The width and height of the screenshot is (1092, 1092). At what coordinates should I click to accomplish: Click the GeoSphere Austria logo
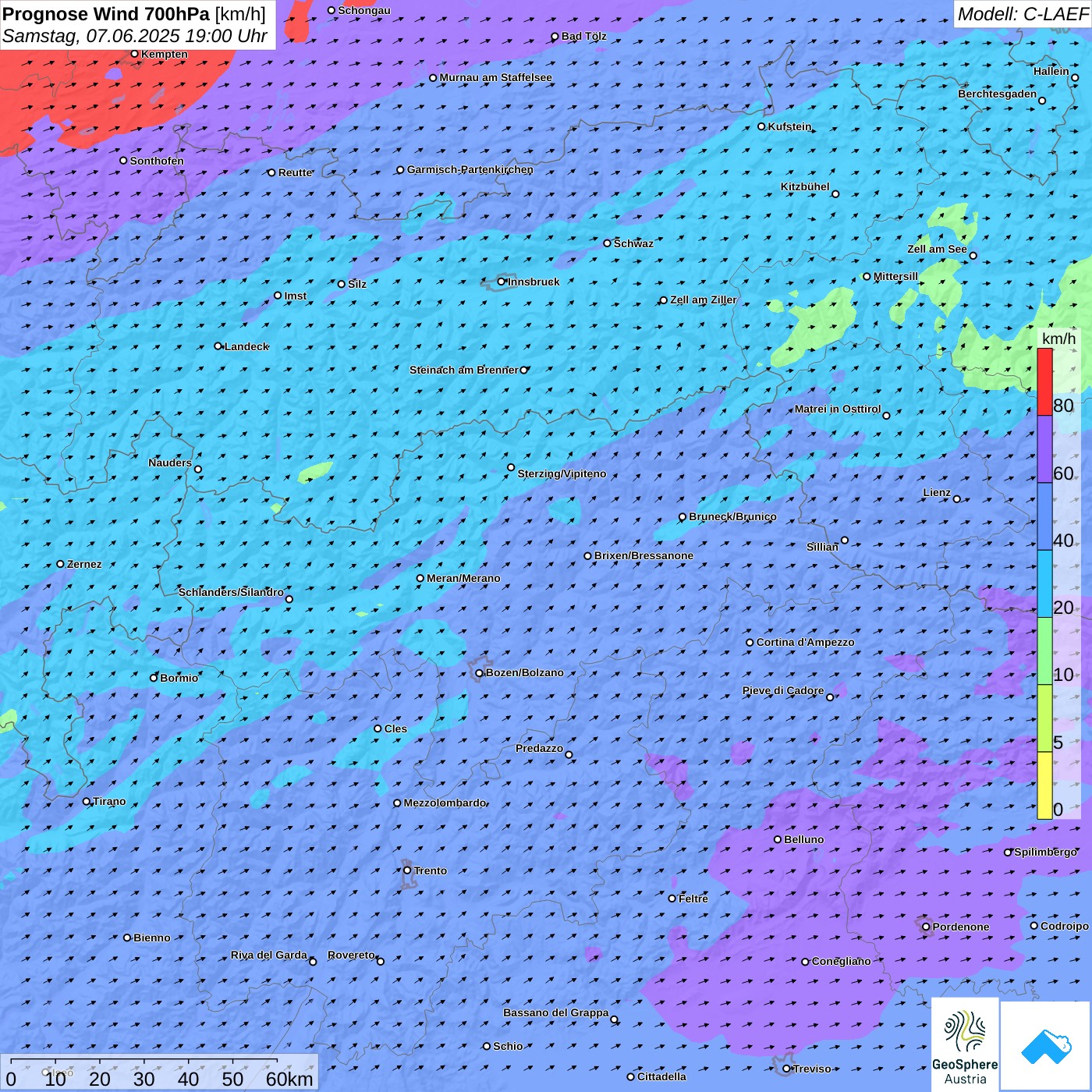click(965, 1045)
